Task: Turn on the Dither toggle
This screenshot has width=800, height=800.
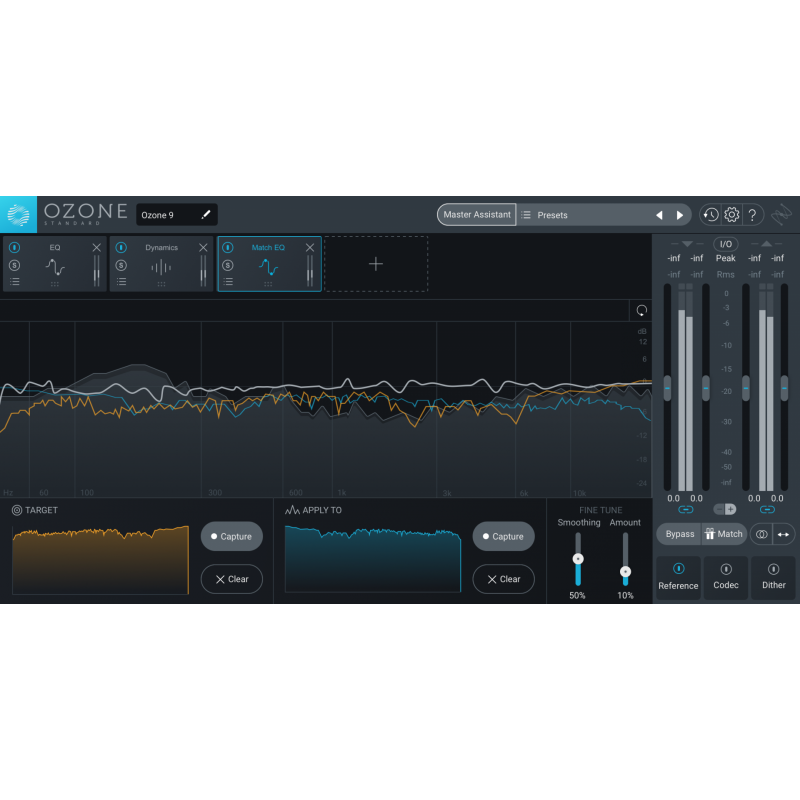Action: click(774, 569)
